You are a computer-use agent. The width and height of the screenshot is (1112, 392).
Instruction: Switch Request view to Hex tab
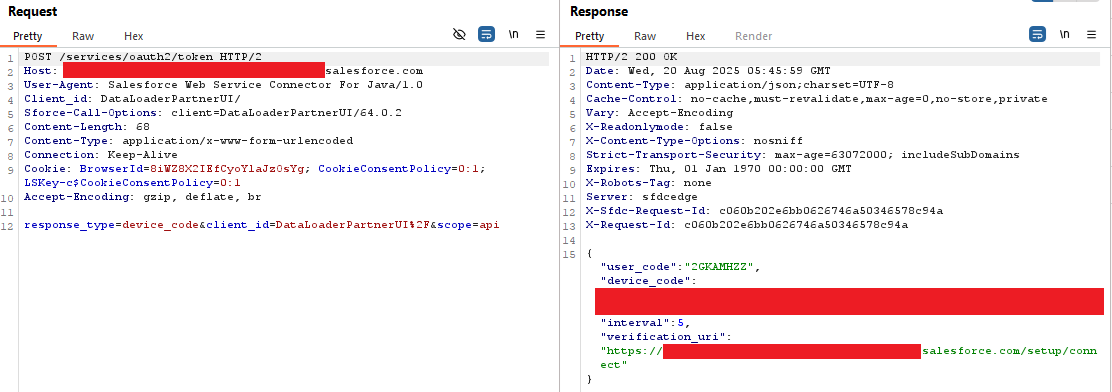(133, 36)
